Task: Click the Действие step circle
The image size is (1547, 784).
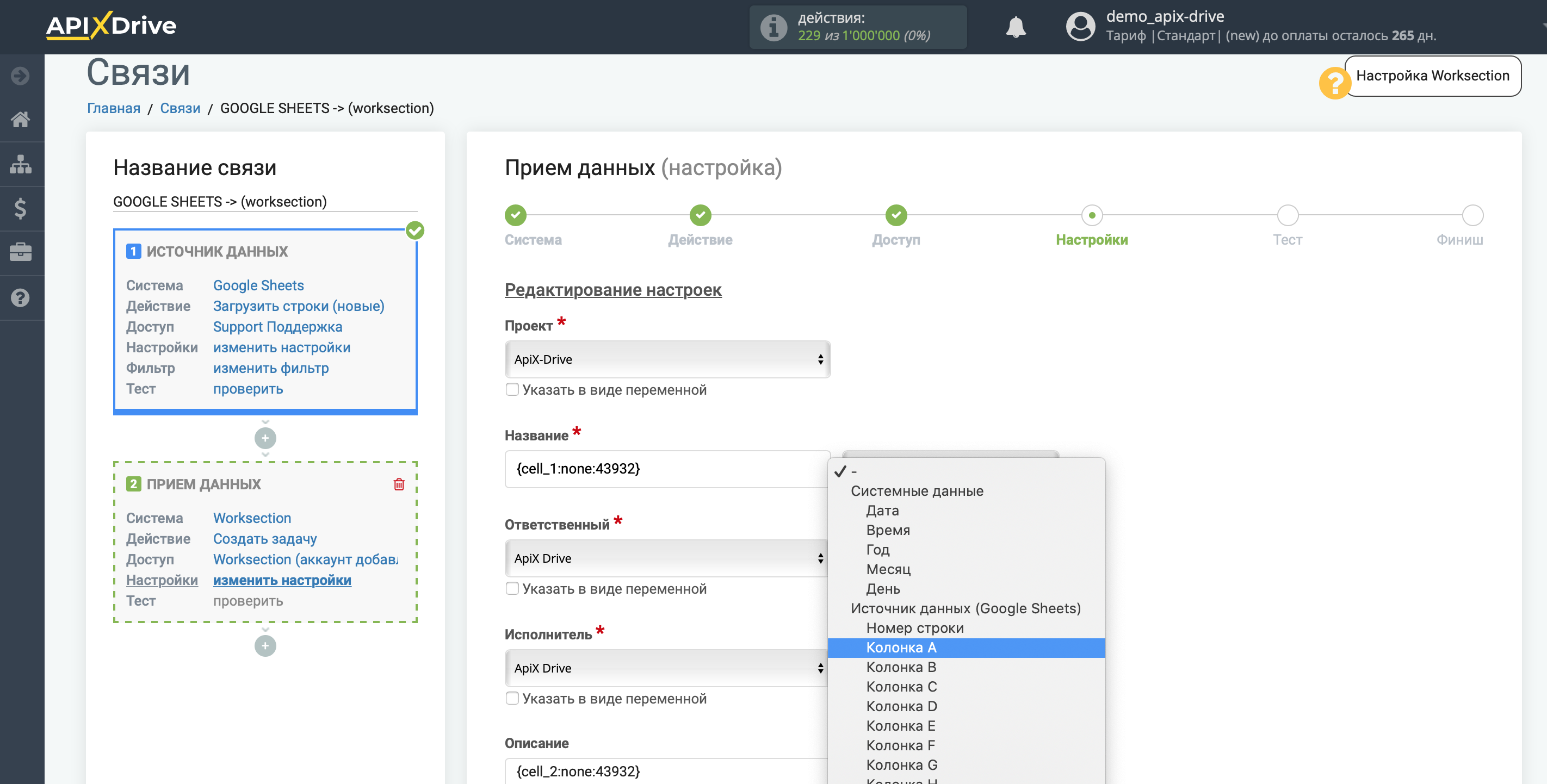Action: [700, 215]
